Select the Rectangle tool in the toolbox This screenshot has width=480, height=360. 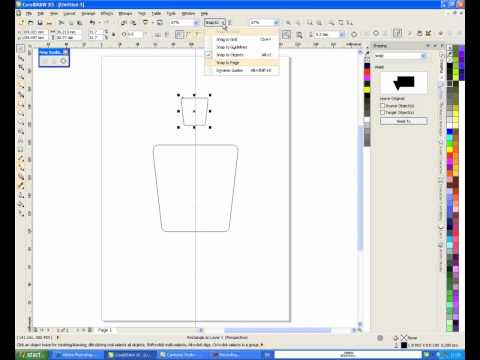click(x=21, y=104)
